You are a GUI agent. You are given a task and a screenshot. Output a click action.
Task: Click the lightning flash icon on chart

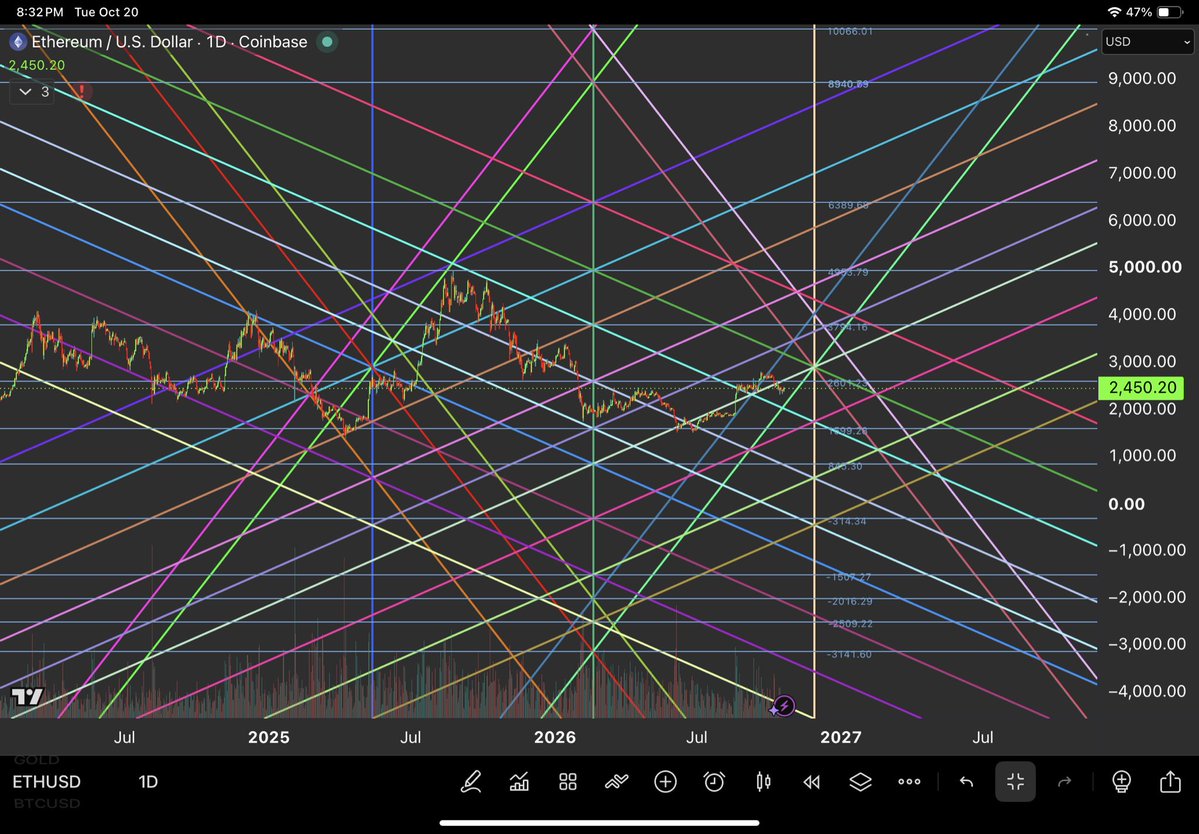click(784, 706)
